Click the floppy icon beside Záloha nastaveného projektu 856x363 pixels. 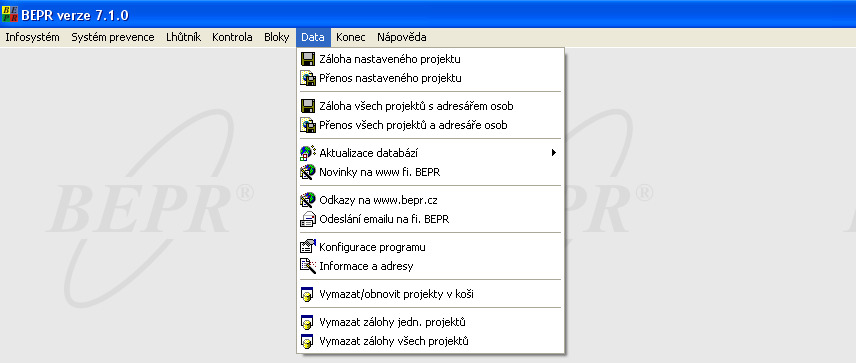coord(308,59)
